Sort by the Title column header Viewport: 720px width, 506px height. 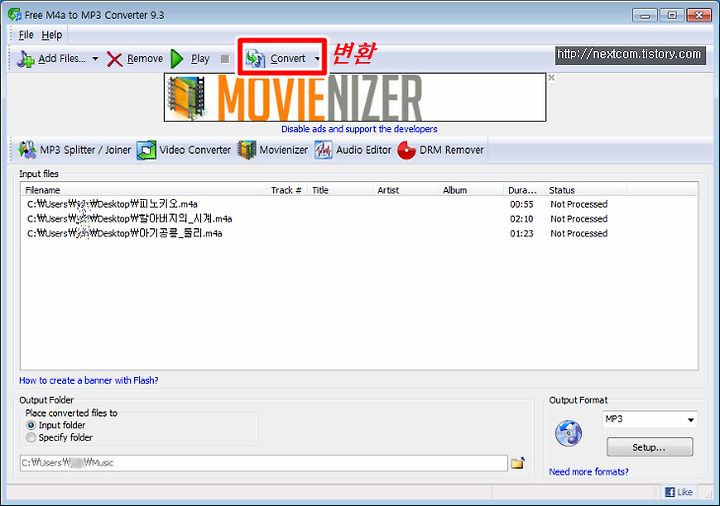pos(340,190)
